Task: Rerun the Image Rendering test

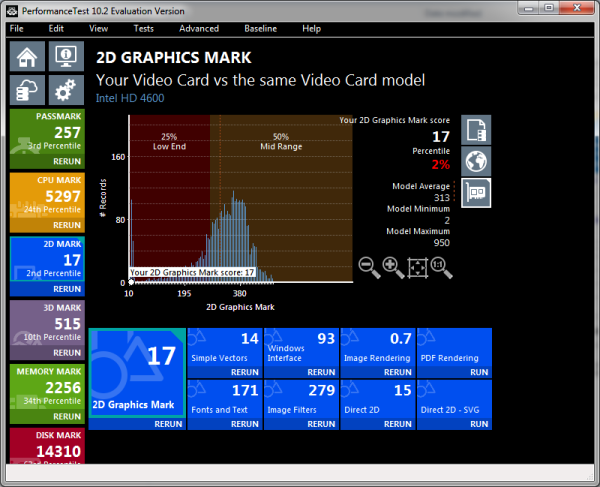Action: [x=398, y=372]
